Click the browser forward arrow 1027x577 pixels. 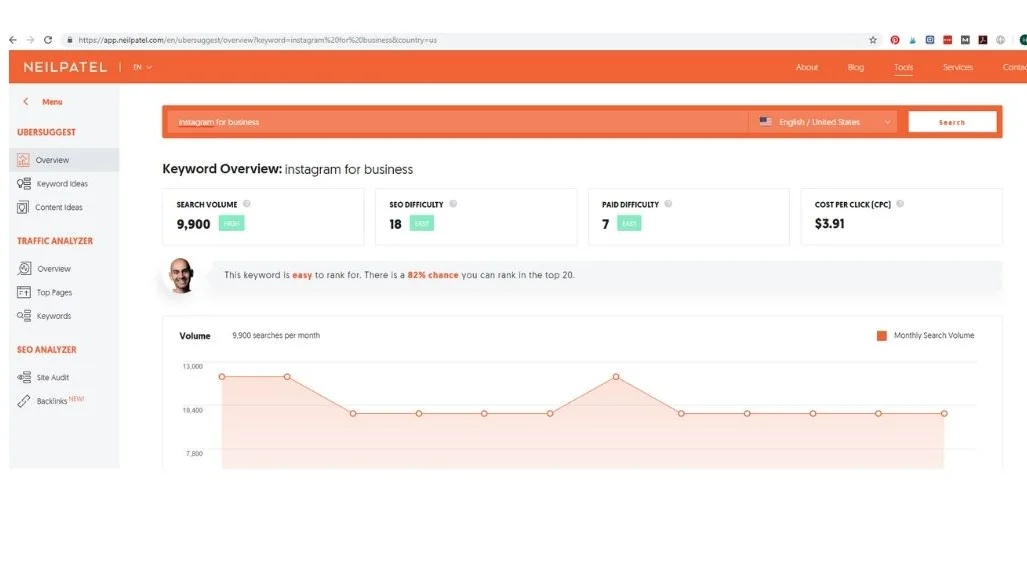click(30, 40)
